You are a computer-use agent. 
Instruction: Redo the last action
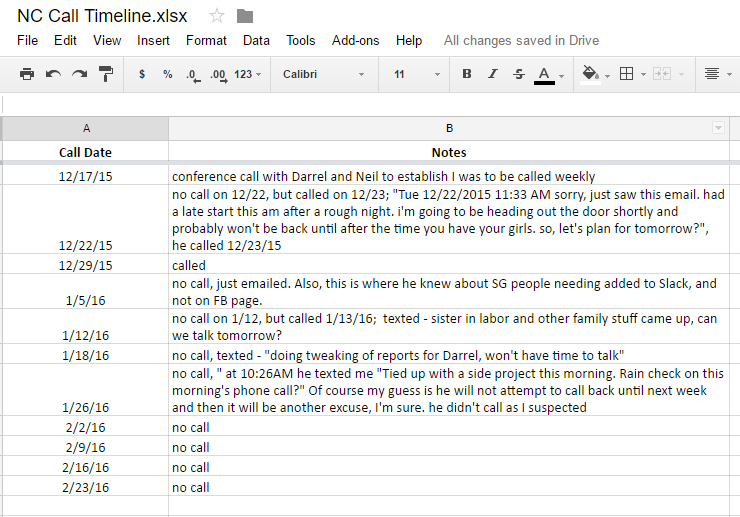[79, 74]
